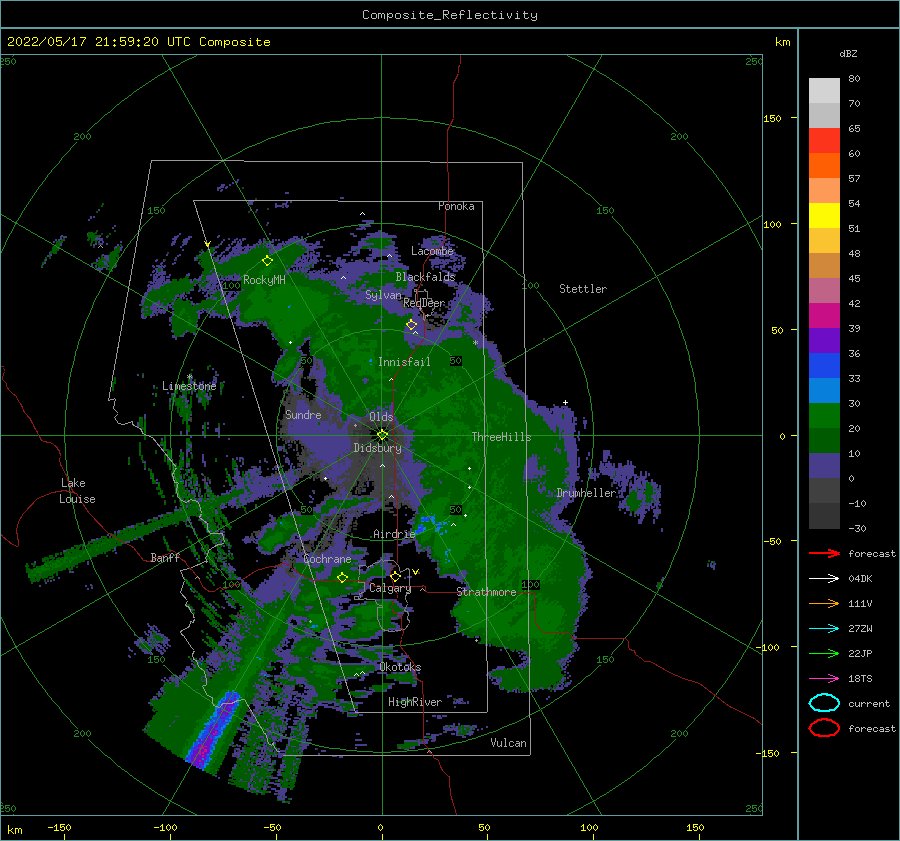The image size is (900, 841).
Task: Click the Vulcan label
Action: pos(509,743)
